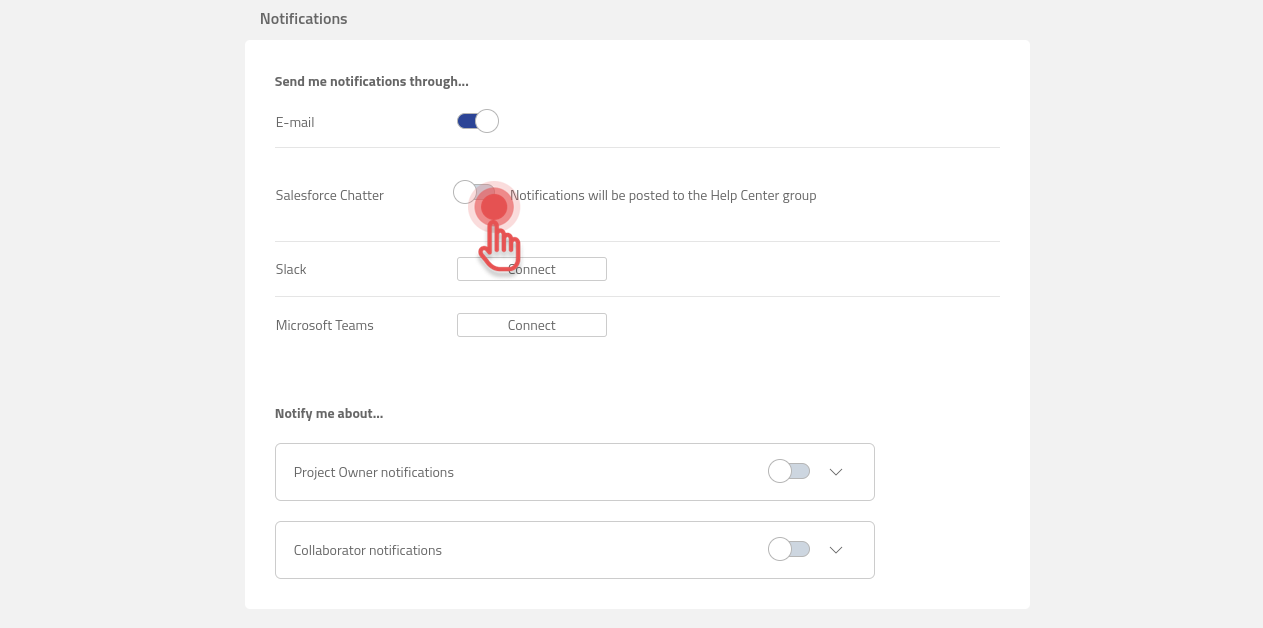
Task: Connect Microsoft Teams
Action: tap(531, 324)
